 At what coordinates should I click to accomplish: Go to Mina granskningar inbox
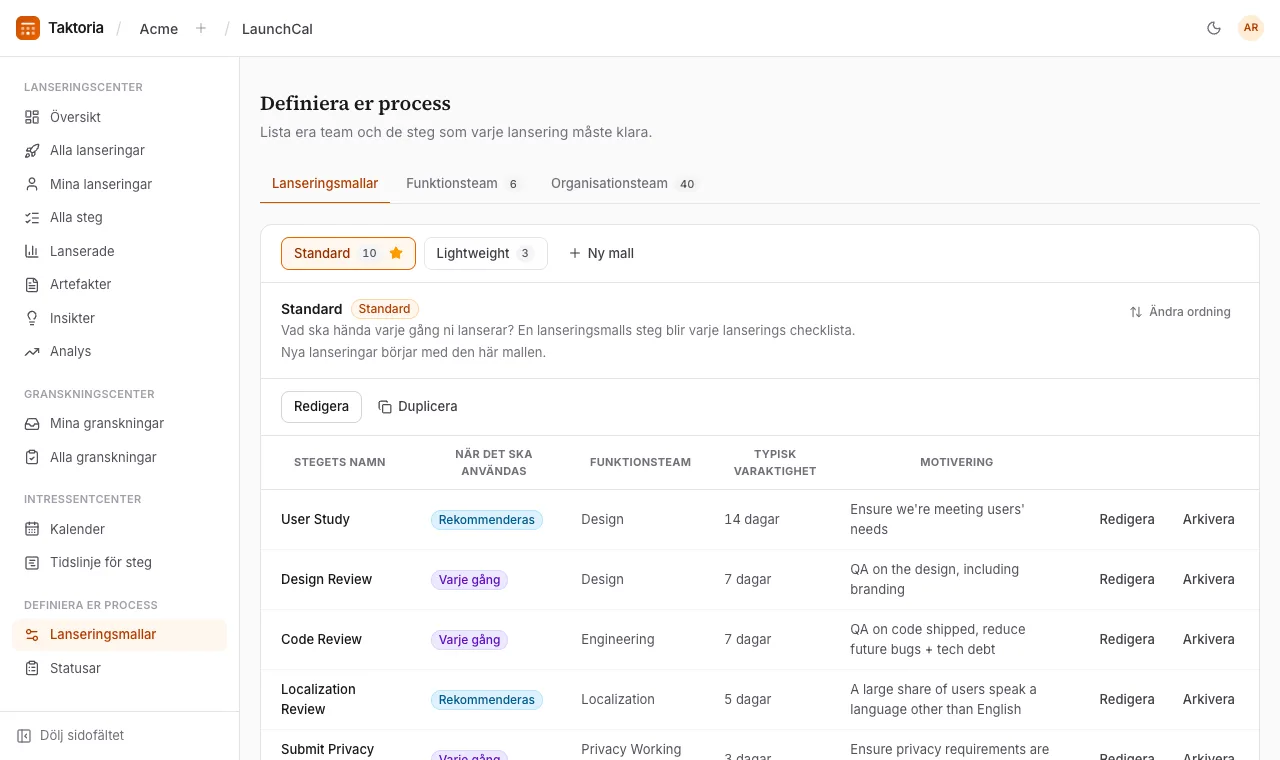120,423
